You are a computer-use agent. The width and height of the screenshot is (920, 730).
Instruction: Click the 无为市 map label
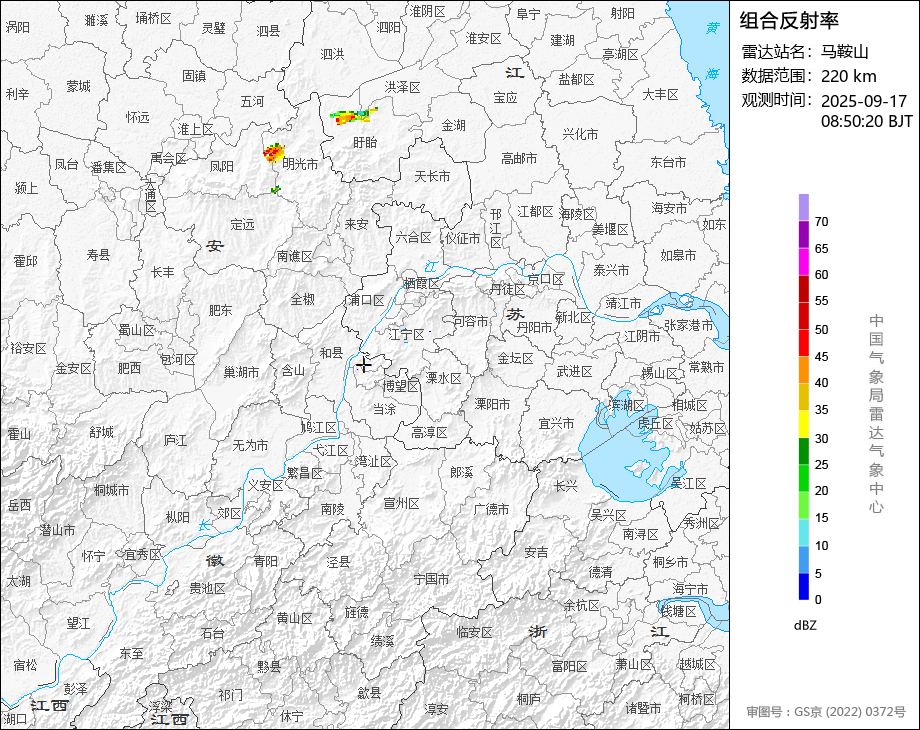[x=250, y=445]
